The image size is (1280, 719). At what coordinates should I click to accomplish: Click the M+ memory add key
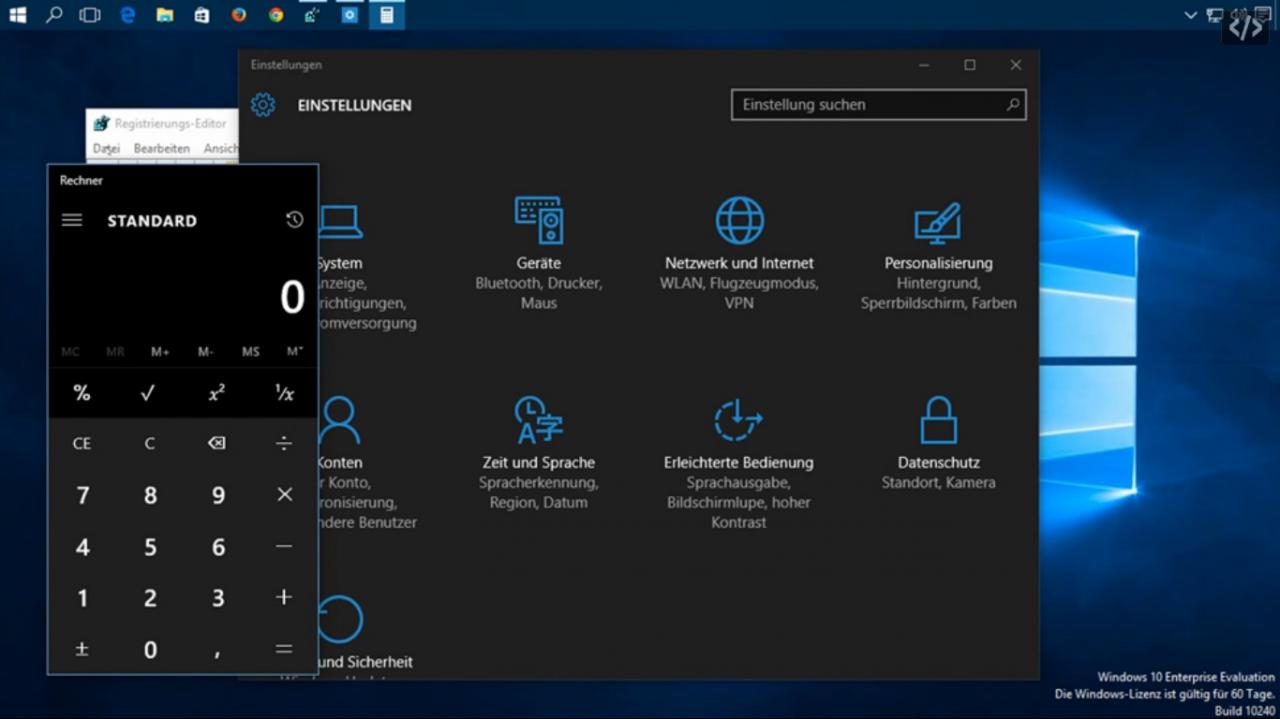pyautogui.click(x=160, y=352)
